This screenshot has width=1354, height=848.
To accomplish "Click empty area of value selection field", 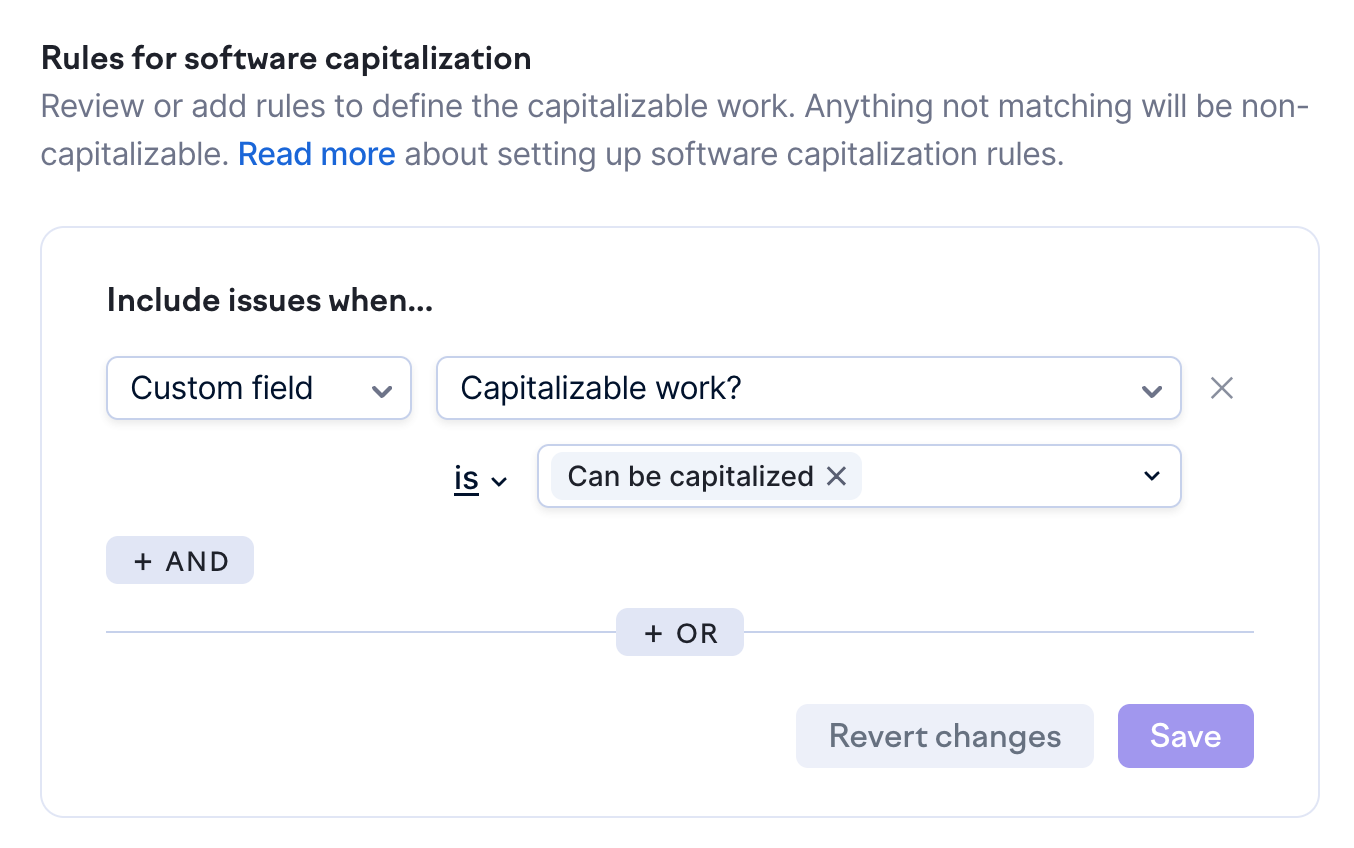I will (1000, 477).
